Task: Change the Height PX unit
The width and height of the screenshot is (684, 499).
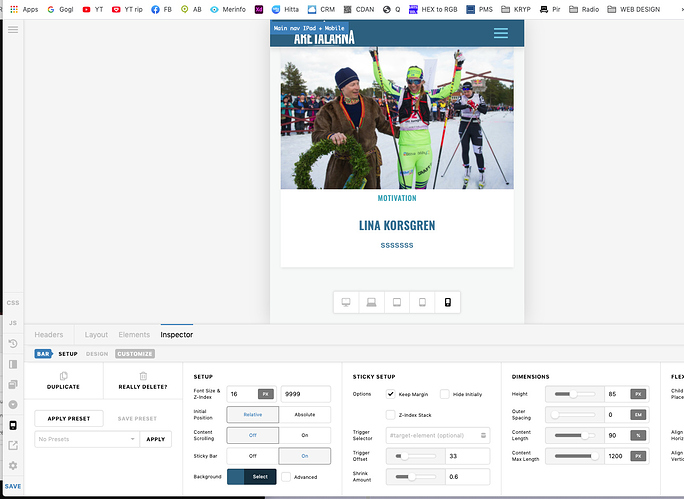Action: pos(638,394)
